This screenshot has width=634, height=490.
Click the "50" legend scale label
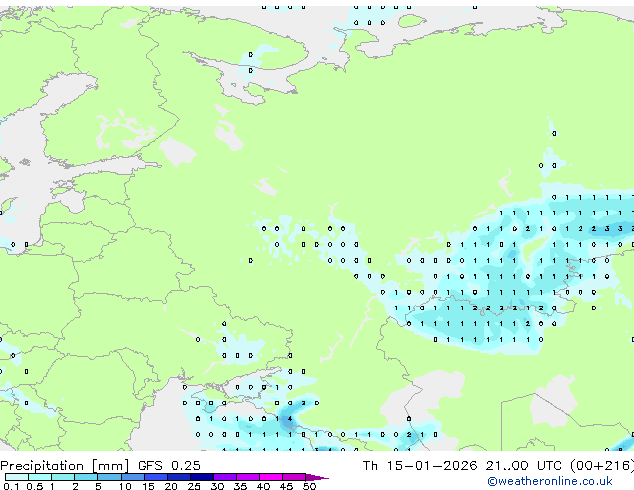[x=310, y=486]
